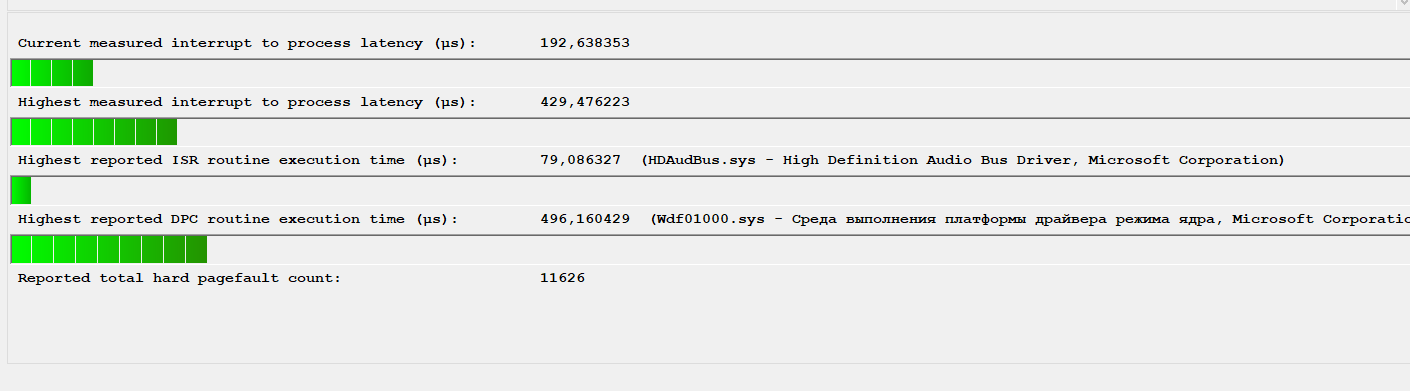Click the HDAudBus.sys driver description text

tap(962, 160)
